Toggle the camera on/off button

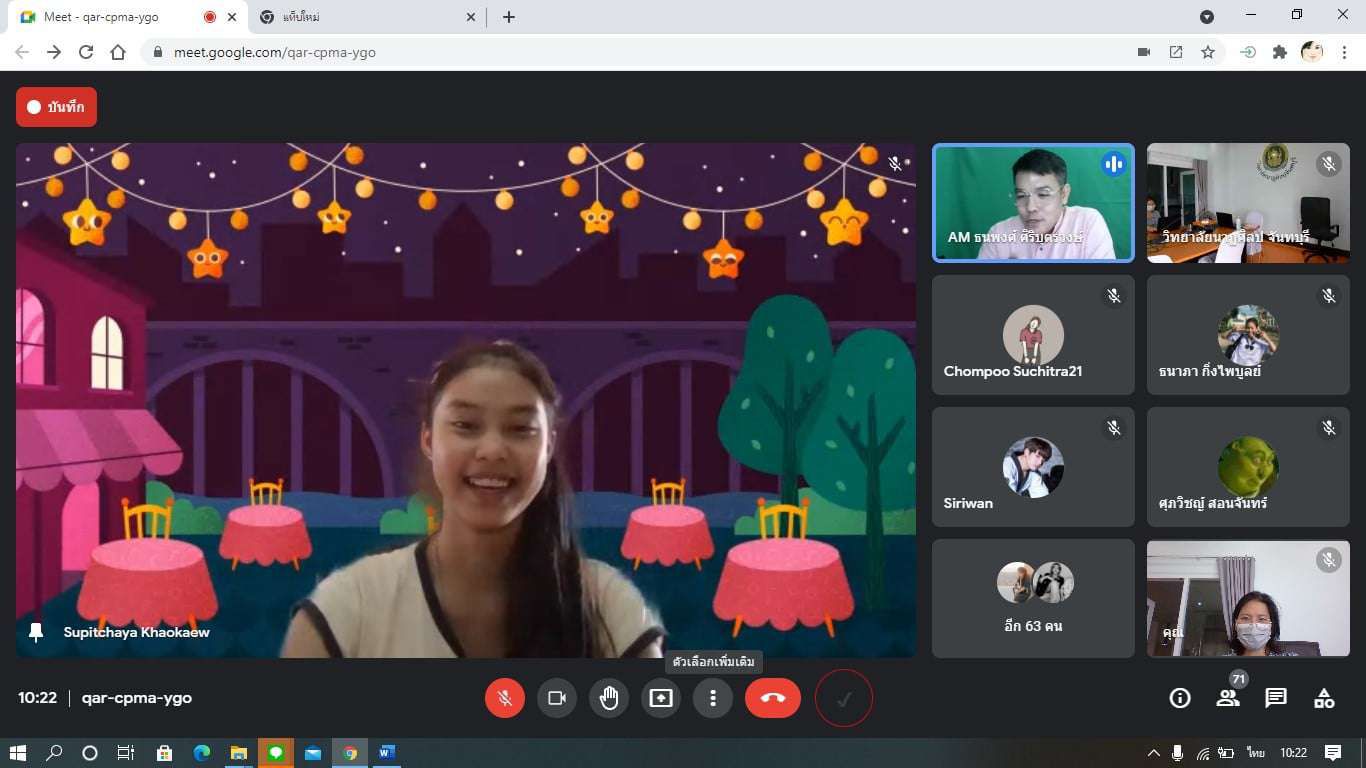coord(557,698)
